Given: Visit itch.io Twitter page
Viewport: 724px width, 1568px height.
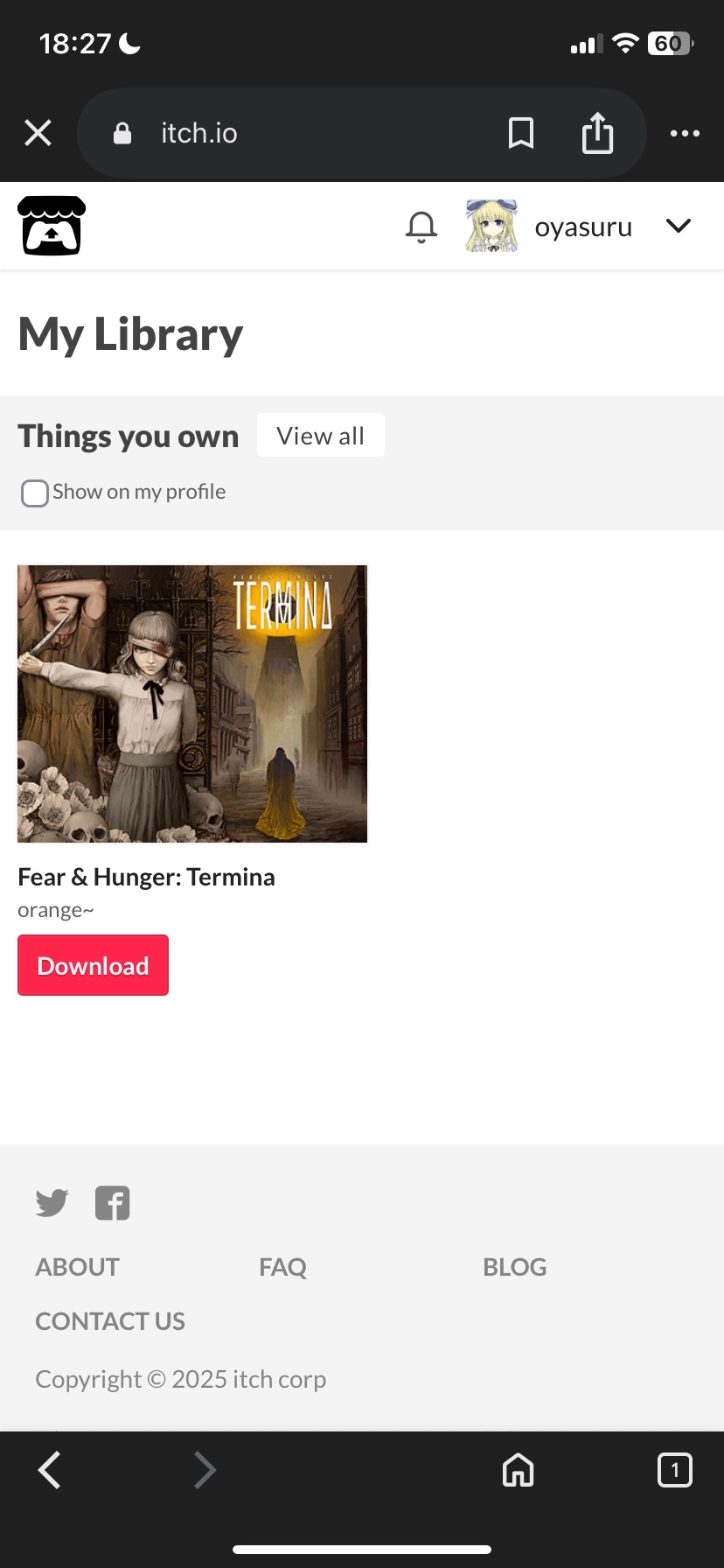Looking at the screenshot, I should point(52,1203).
